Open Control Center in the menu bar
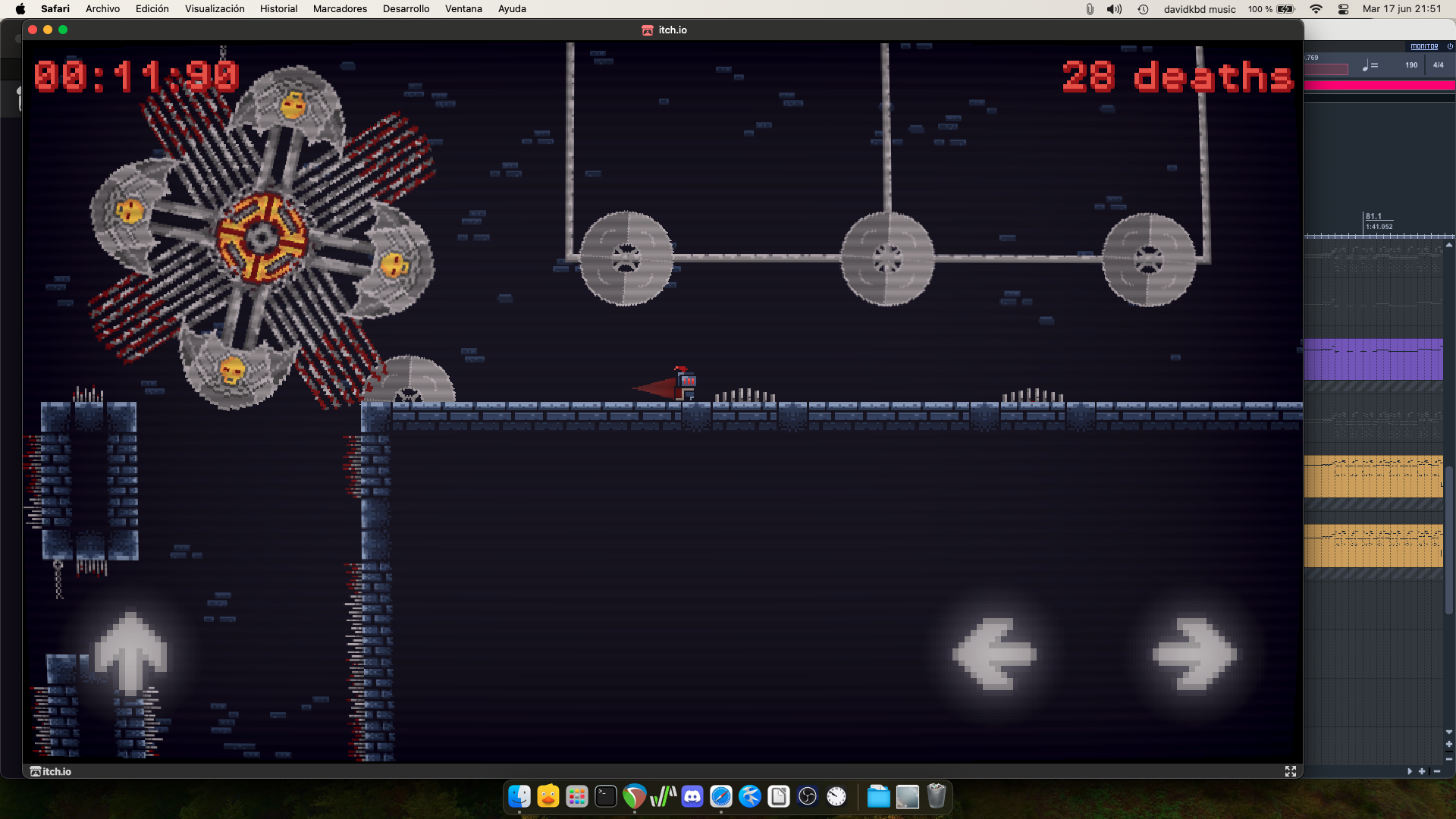Screen dimensions: 1456x819 pyautogui.click(x=1343, y=9)
